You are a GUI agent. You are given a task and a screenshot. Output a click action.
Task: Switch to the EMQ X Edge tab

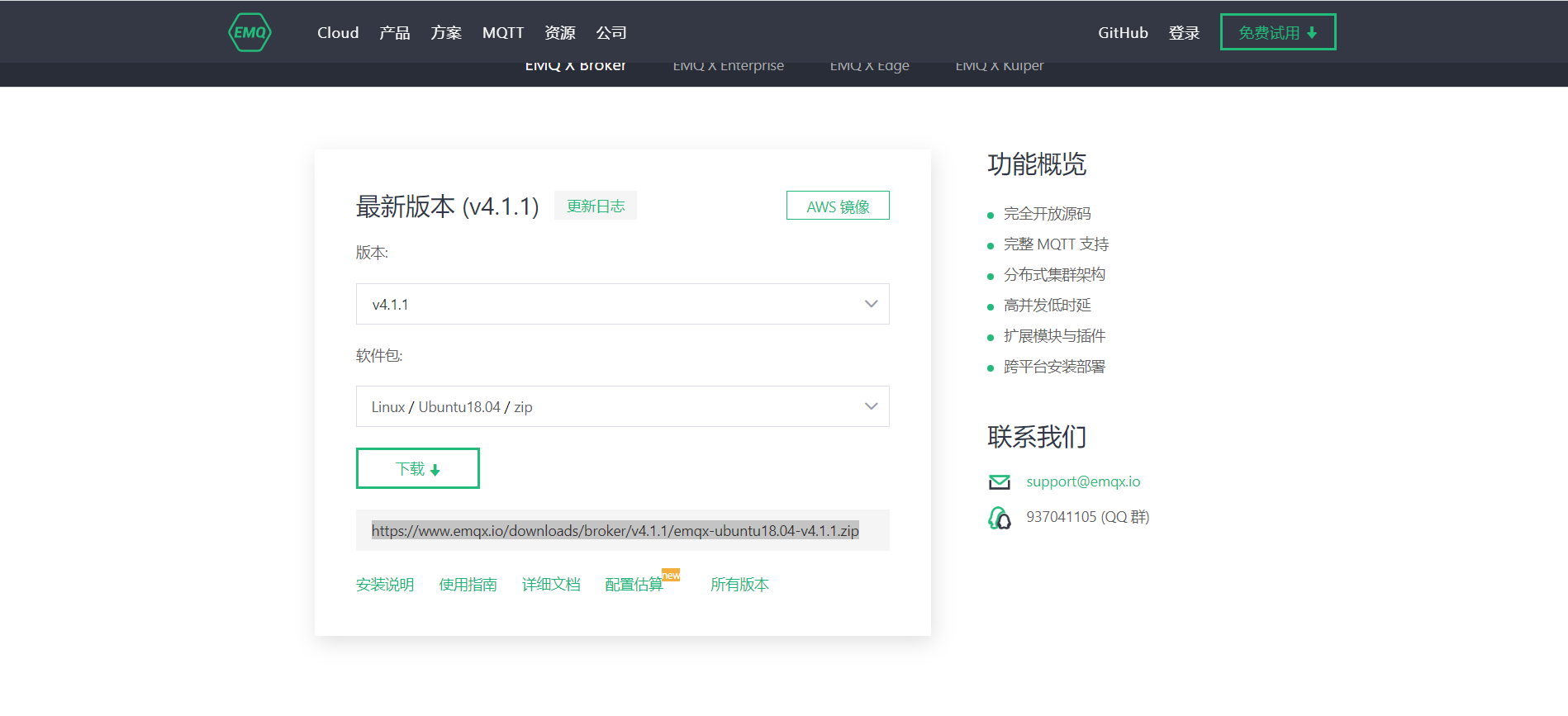(x=870, y=67)
